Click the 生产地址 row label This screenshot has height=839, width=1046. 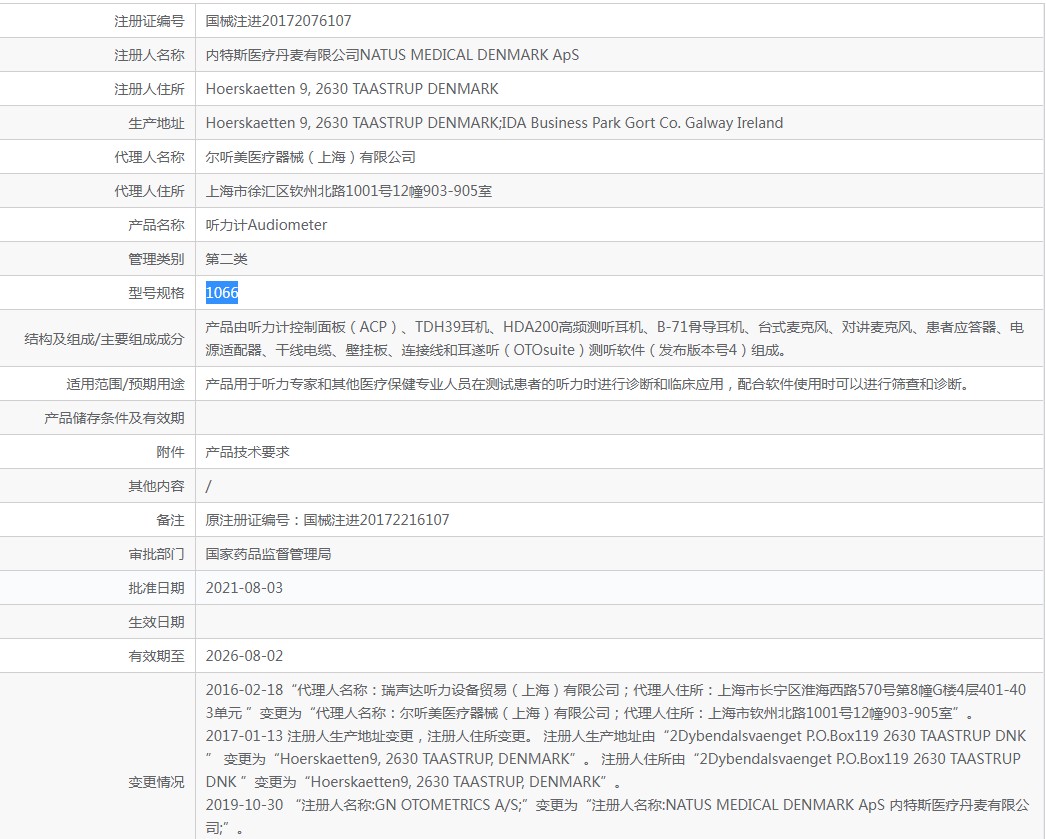(x=156, y=123)
